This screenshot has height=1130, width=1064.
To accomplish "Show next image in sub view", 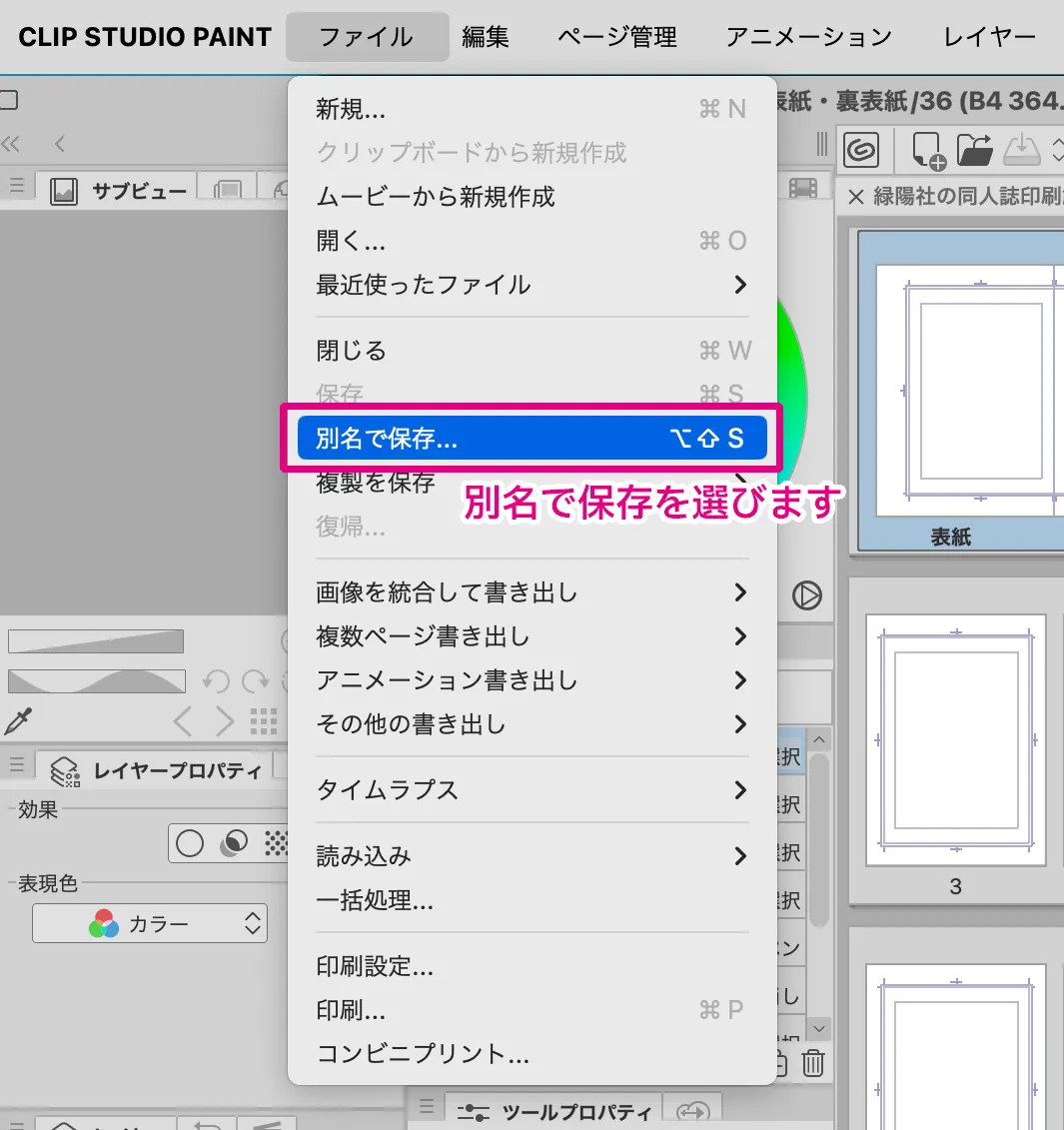I will tap(225, 721).
